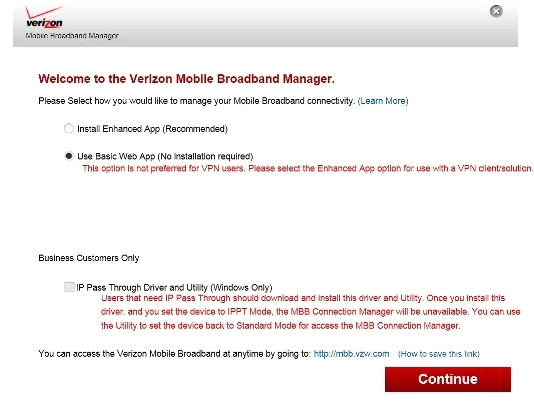Screen dimensions: 534x416
Task: Click the IP Pass Through Driver and Utility label
Action: click(x=174, y=288)
